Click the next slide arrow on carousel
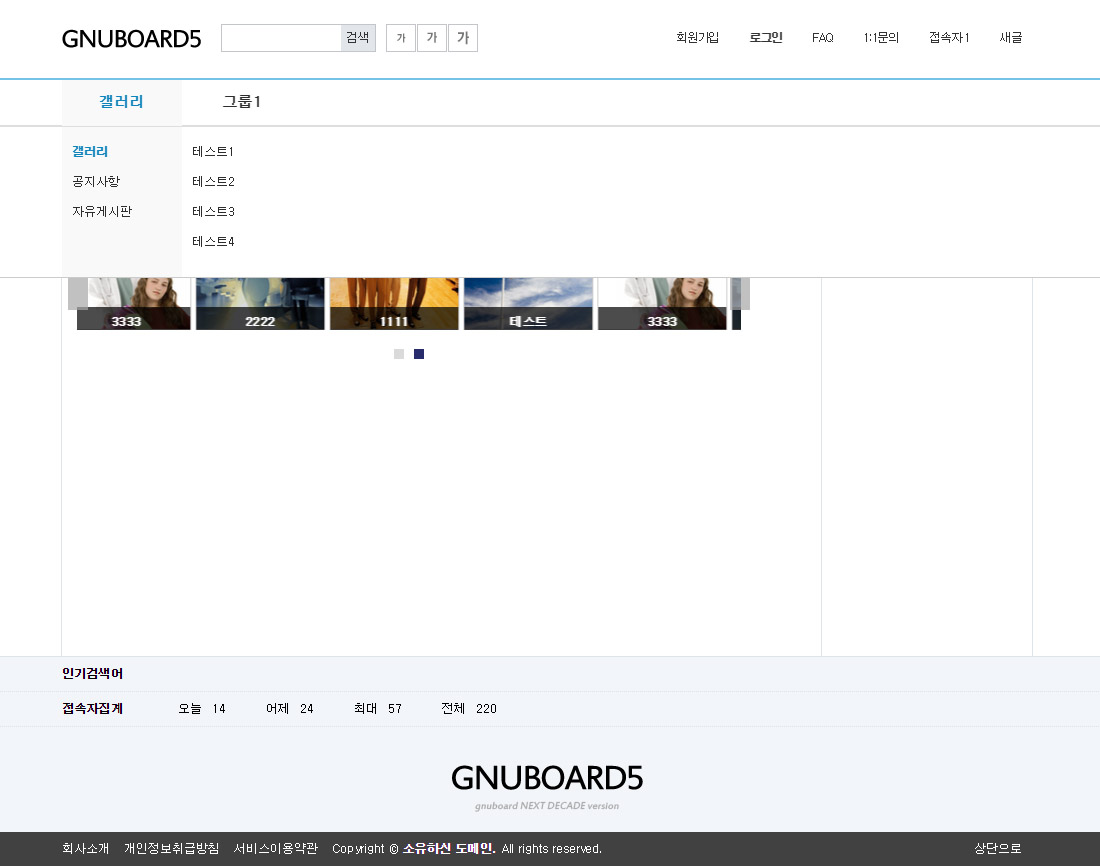The image size is (1100, 867). [x=741, y=294]
